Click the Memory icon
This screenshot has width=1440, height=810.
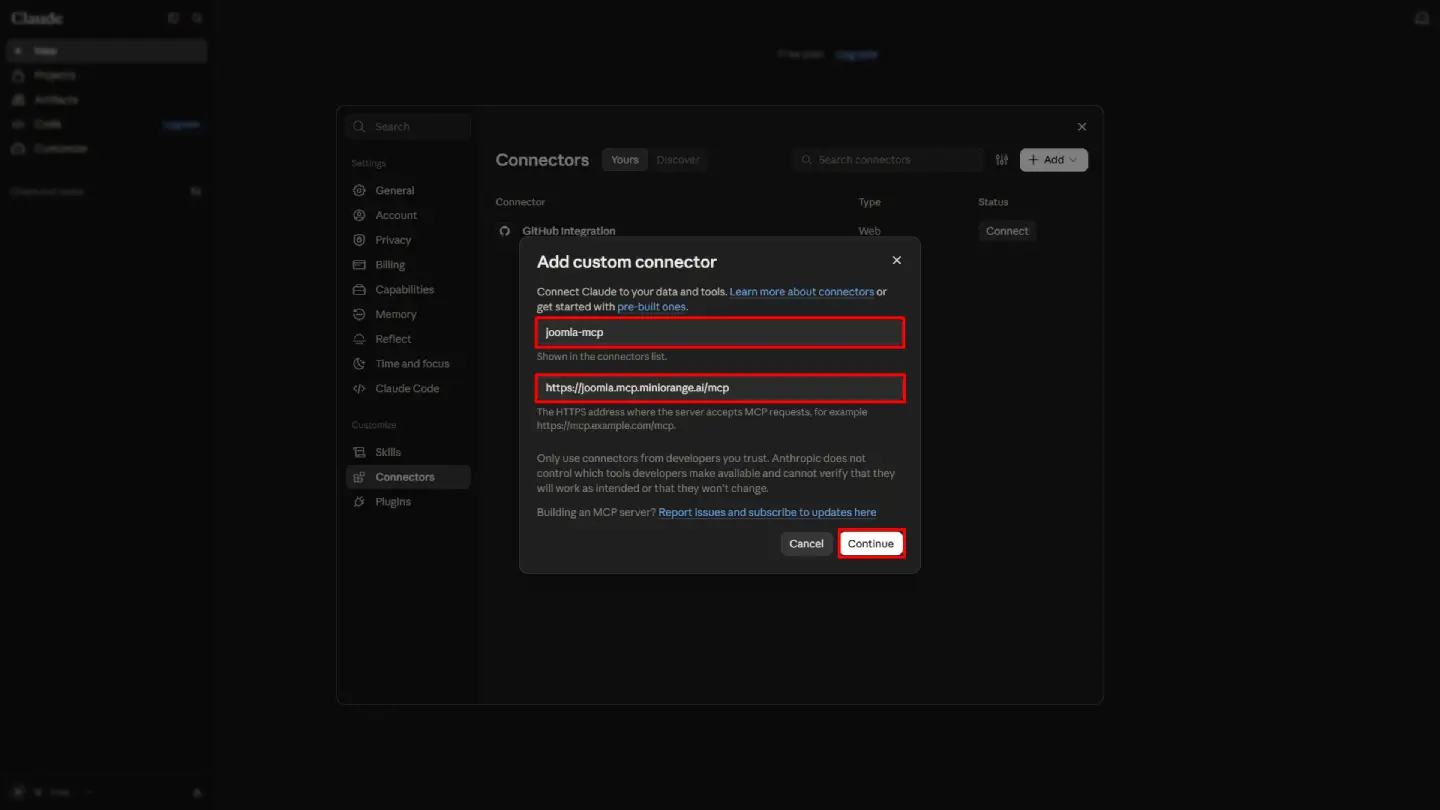359,314
